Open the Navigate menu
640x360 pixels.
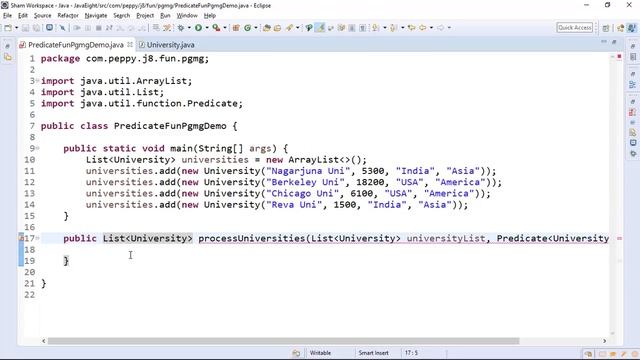coord(96,16)
